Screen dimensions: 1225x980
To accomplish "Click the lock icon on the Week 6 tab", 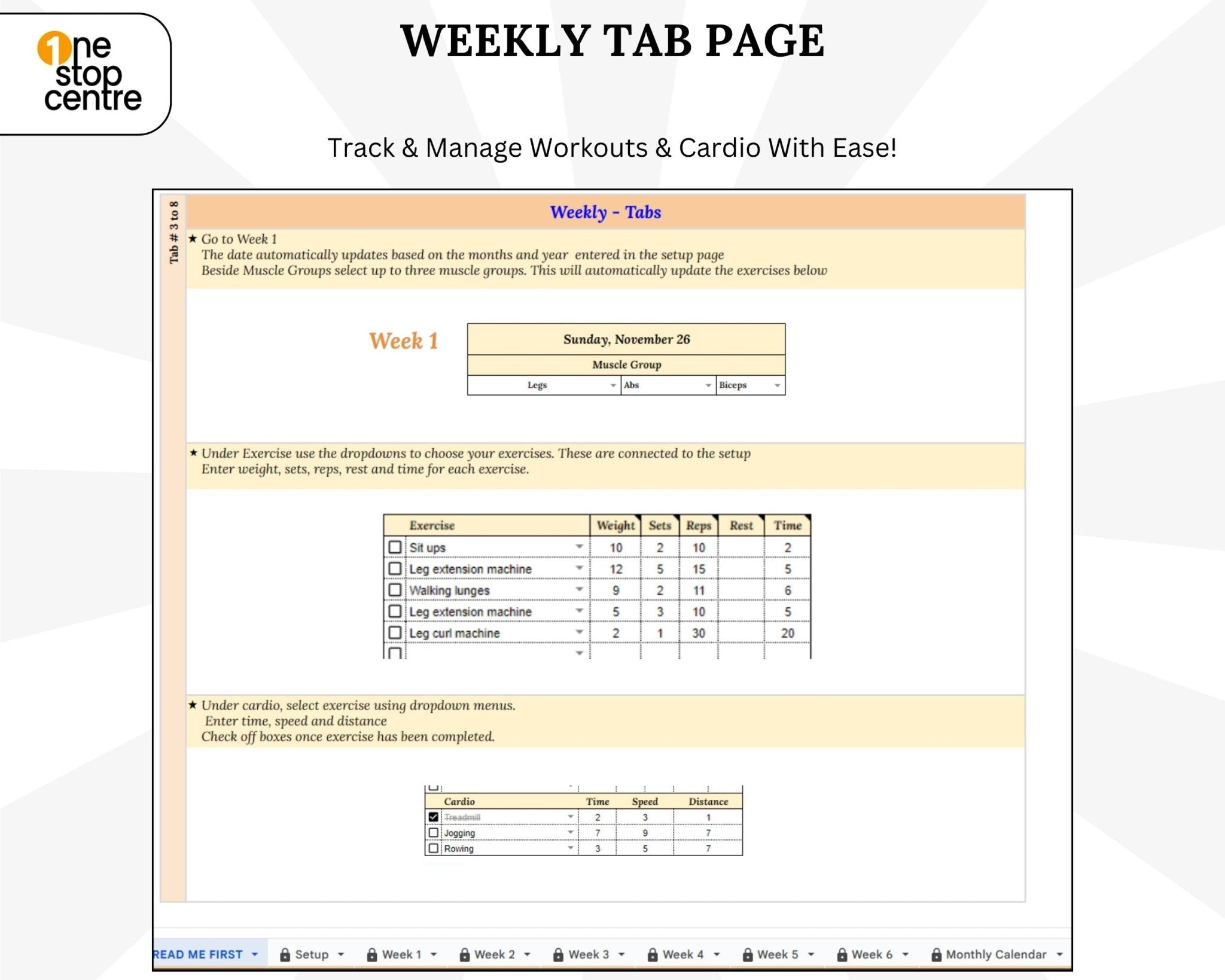I will tap(841, 955).
